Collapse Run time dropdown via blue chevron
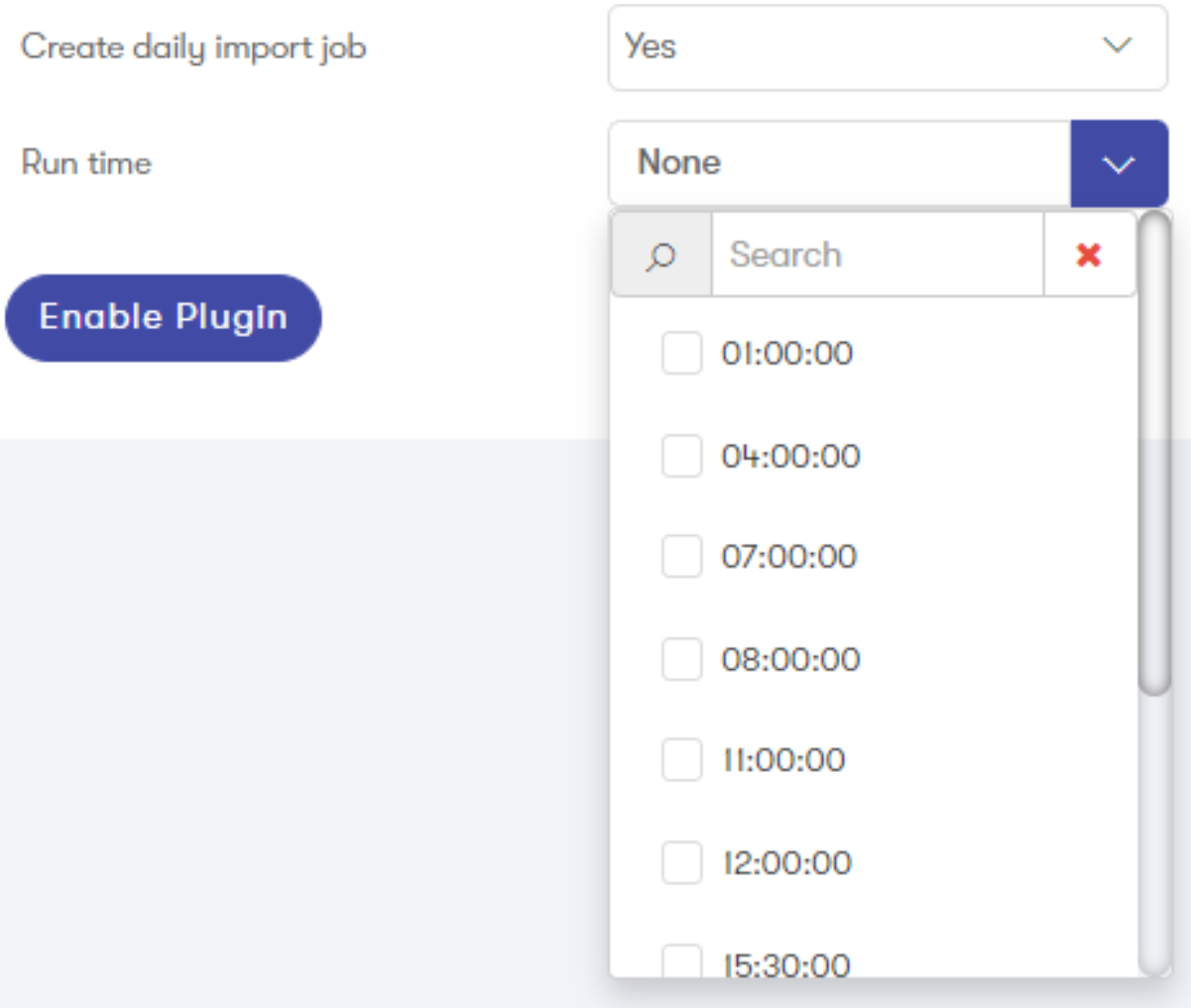 pyautogui.click(x=1118, y=164)
